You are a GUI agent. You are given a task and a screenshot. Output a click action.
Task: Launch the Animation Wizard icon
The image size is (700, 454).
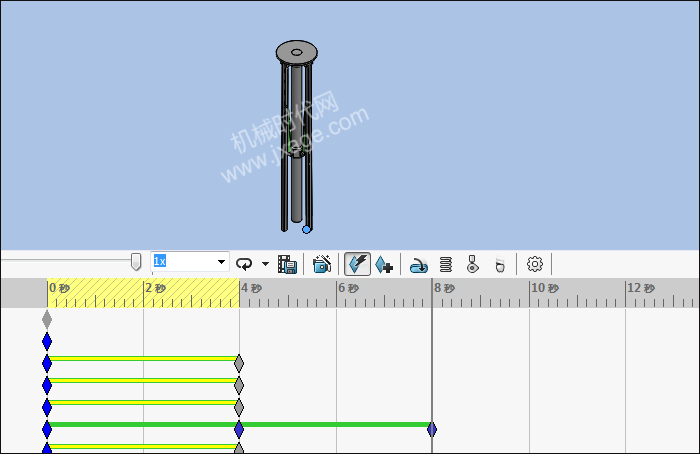[322, 264]
